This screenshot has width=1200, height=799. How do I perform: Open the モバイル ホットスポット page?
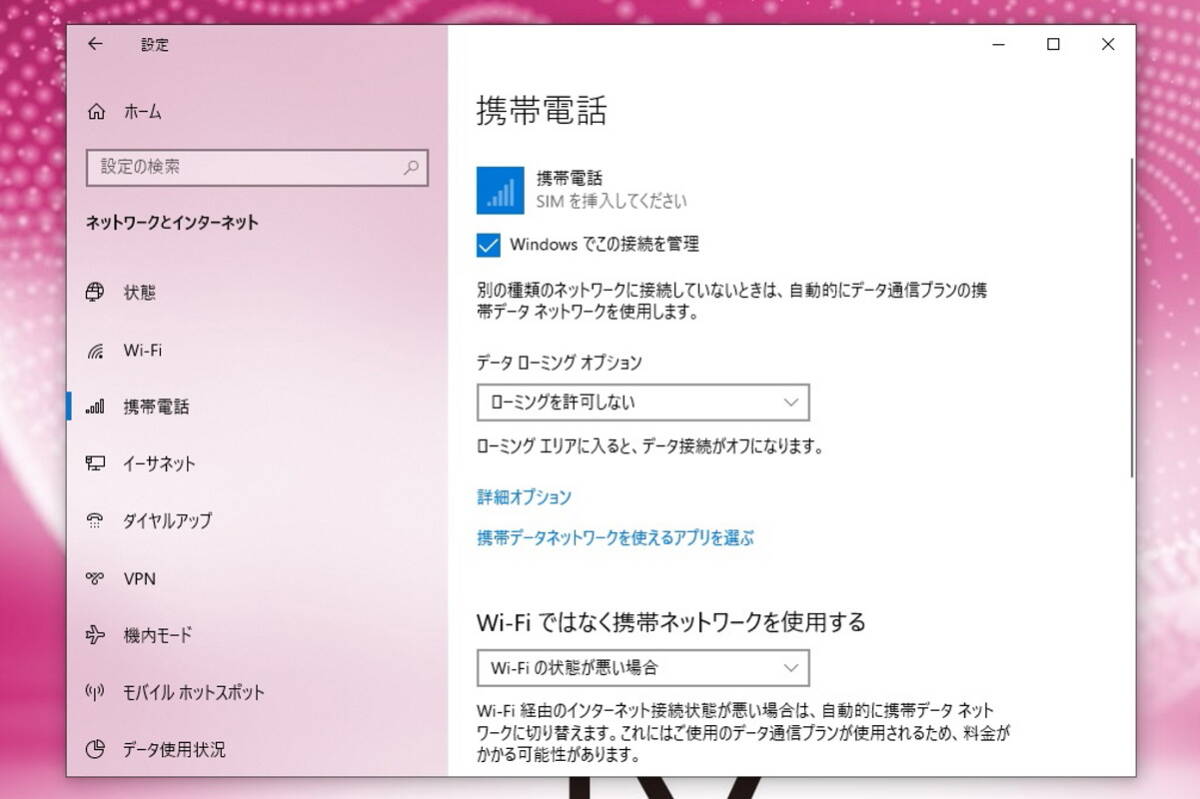[257, 692]
